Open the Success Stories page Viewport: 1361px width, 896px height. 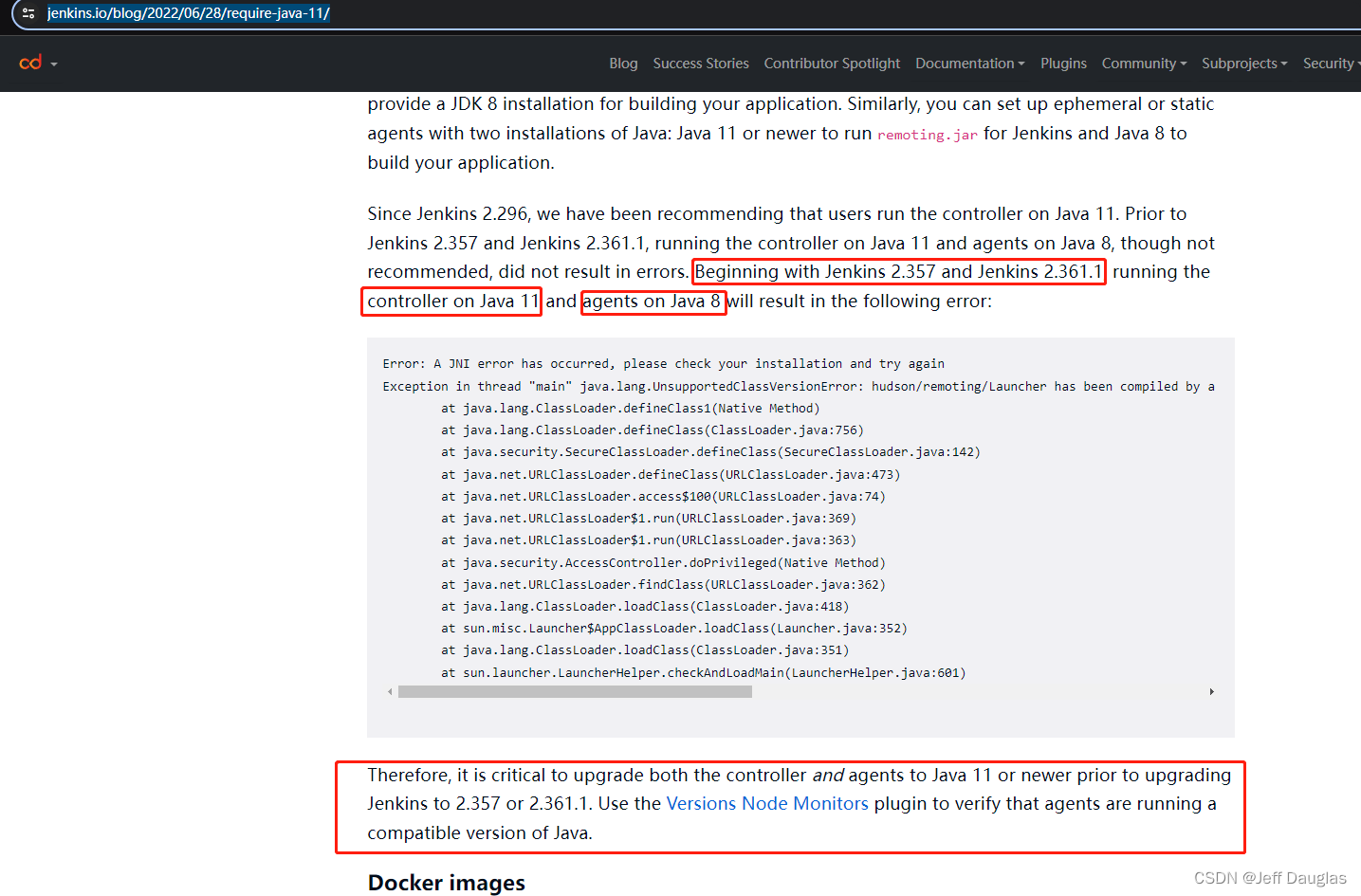pyautogui.click(x=701, y=63)
